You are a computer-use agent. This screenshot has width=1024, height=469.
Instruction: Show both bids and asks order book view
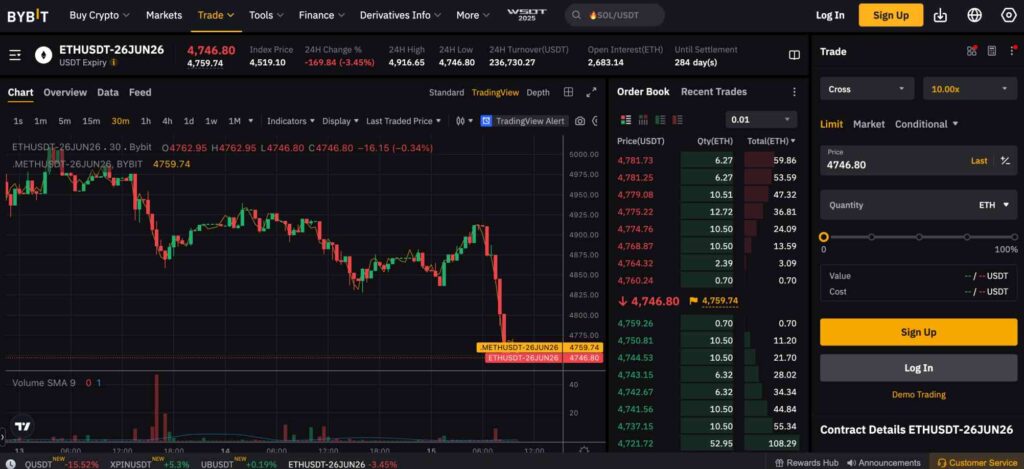coord(626,120)
